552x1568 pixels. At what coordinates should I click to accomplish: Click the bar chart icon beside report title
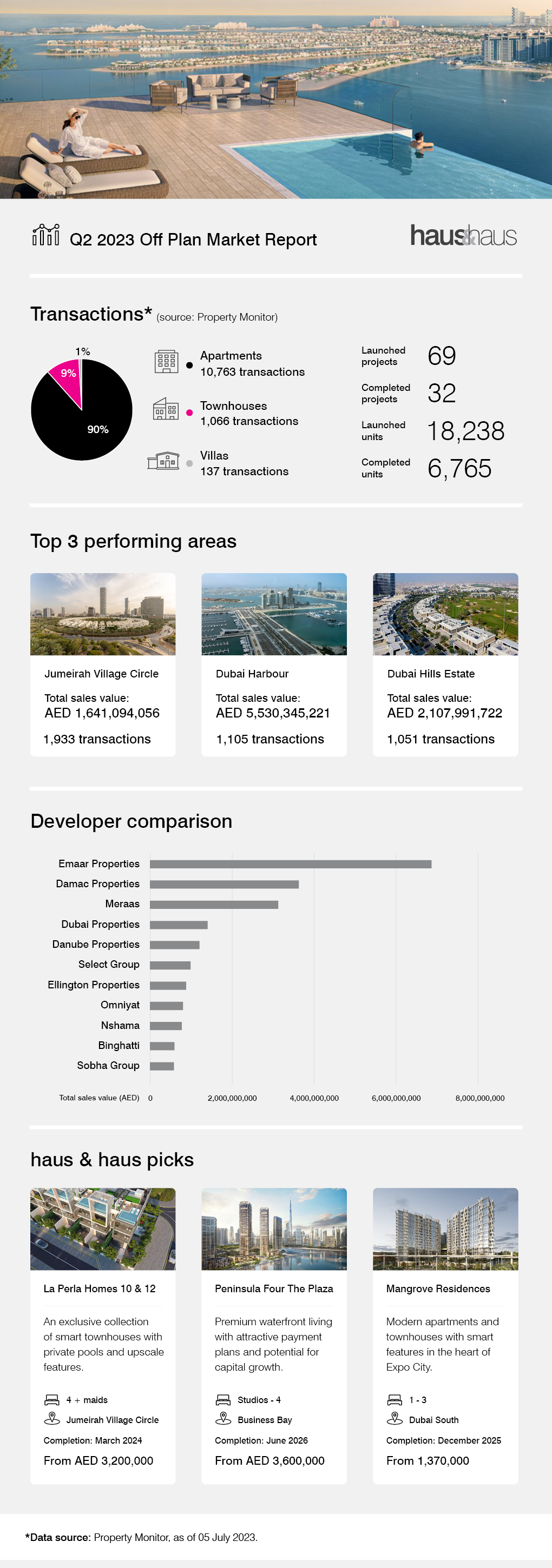(45, 234)
